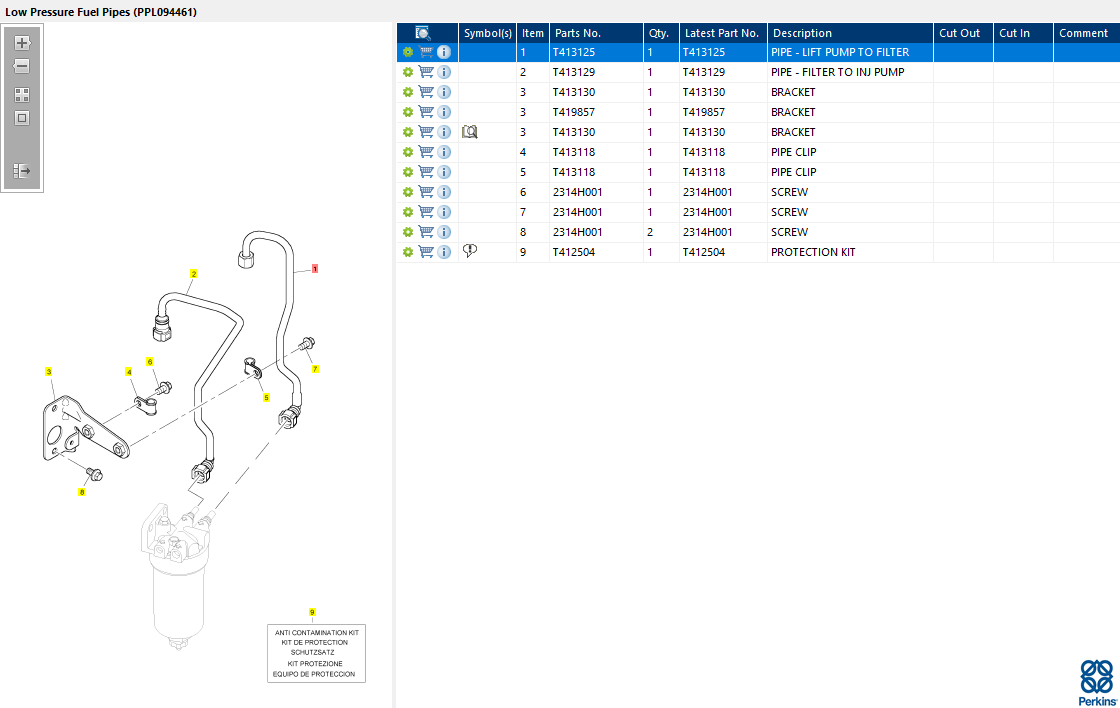Viewport: 1120px width, 708px height.
Task: Click callout 3 bracket label on diagram
Action: point(49,372)
